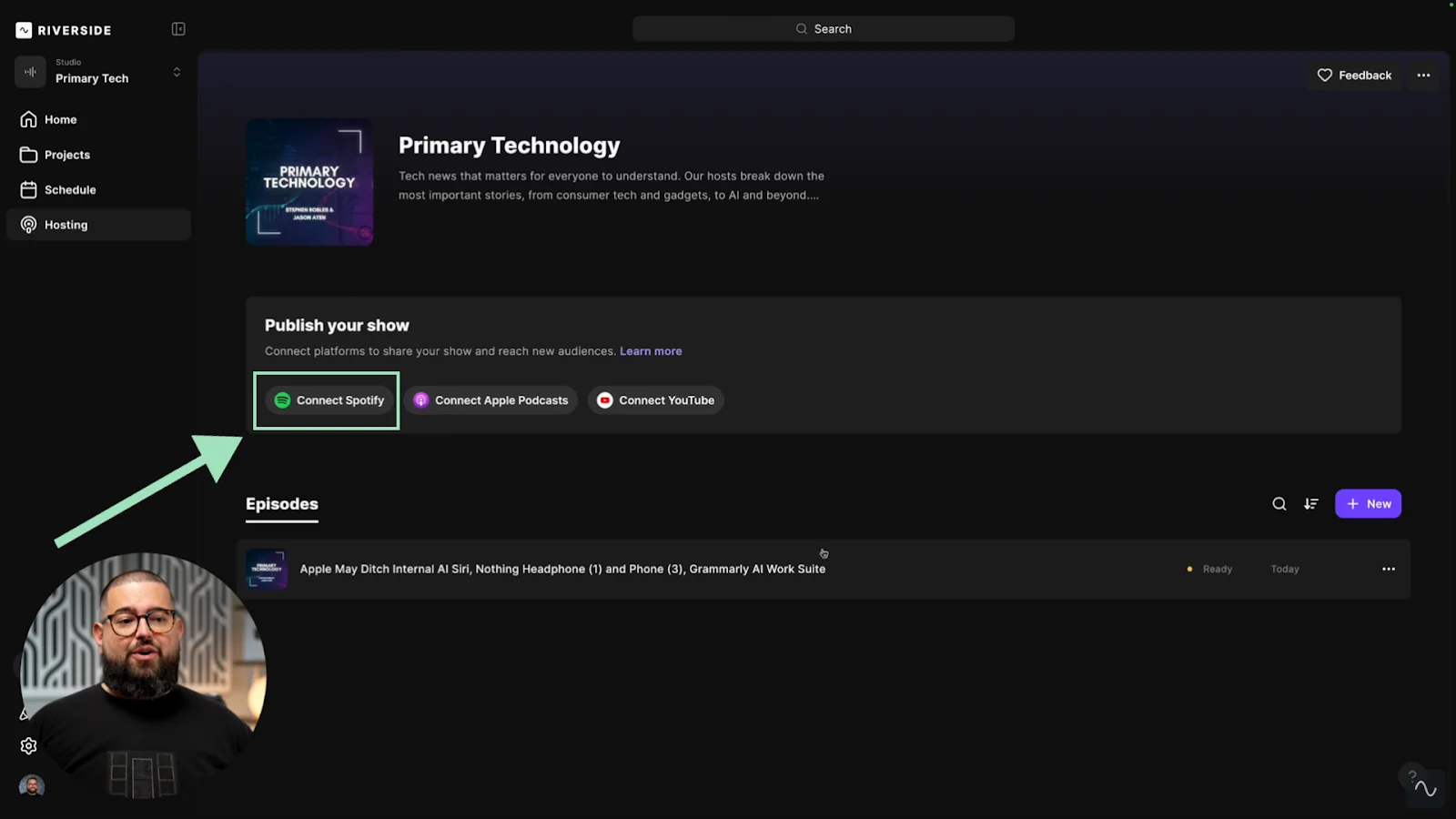Open the episode row's three-dot menu

[1389, 569]
